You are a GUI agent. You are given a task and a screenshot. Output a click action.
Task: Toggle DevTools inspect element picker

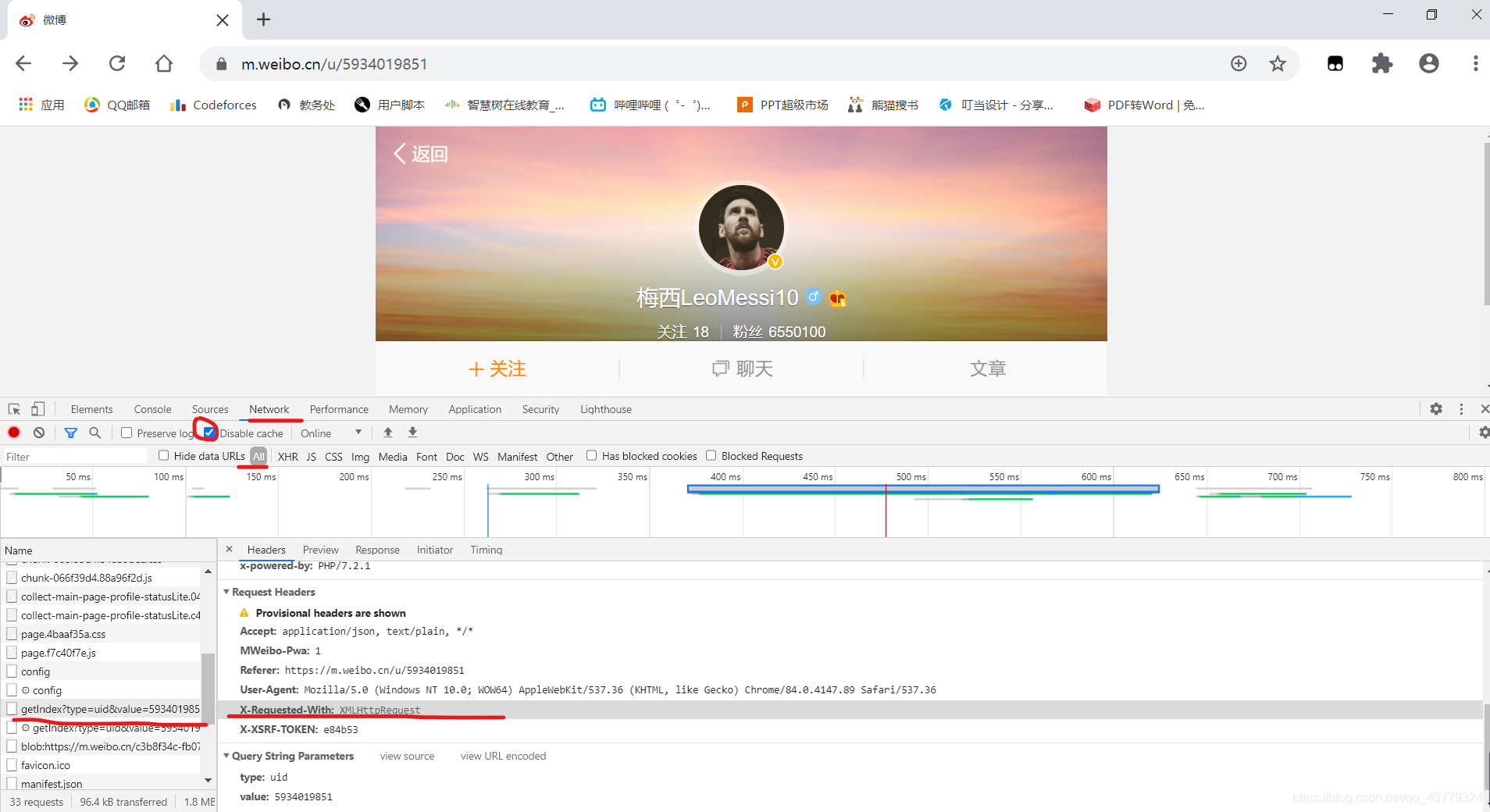click(x=14, y=409)
